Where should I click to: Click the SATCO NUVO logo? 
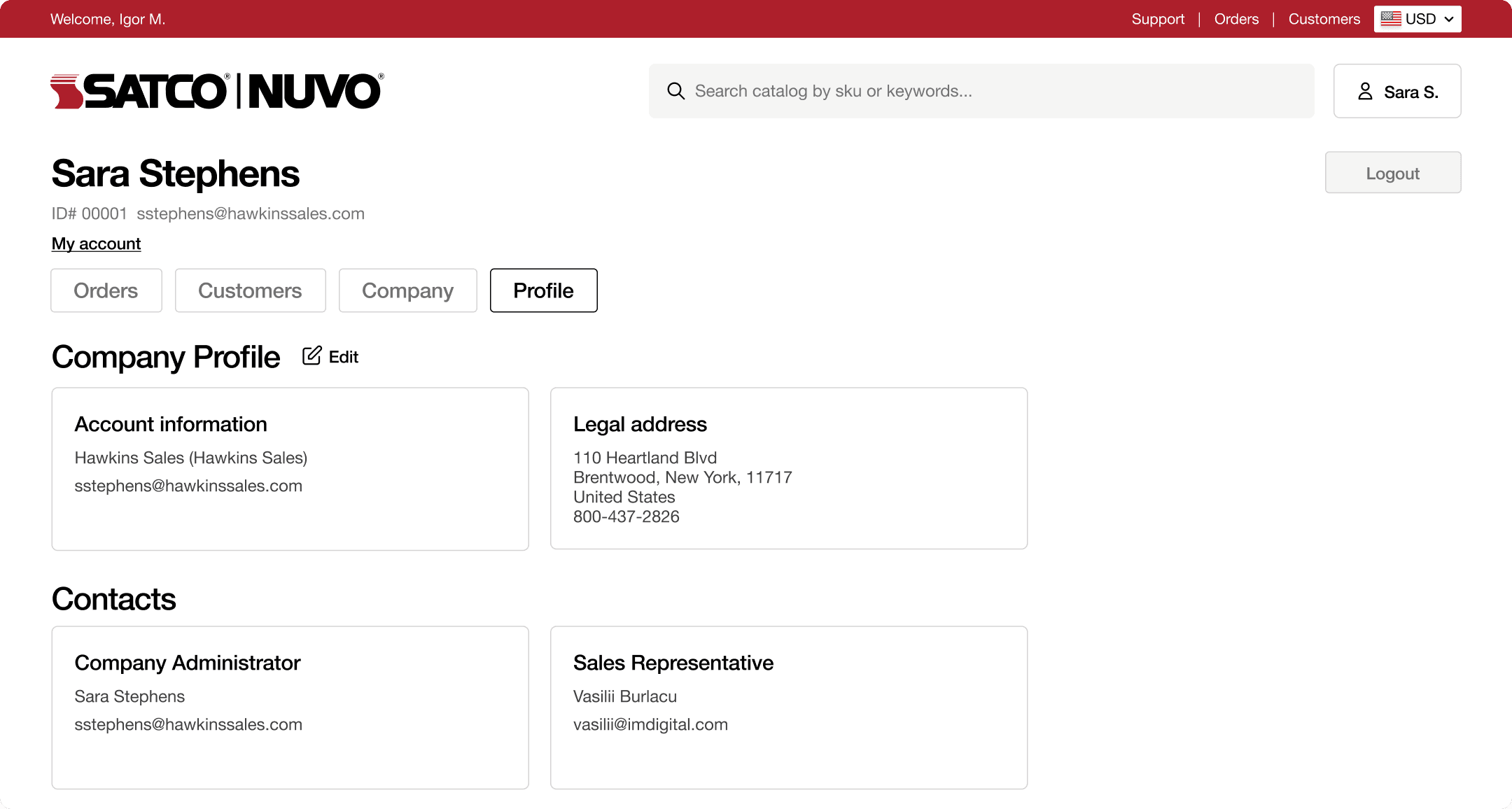[x=216, y=90]
